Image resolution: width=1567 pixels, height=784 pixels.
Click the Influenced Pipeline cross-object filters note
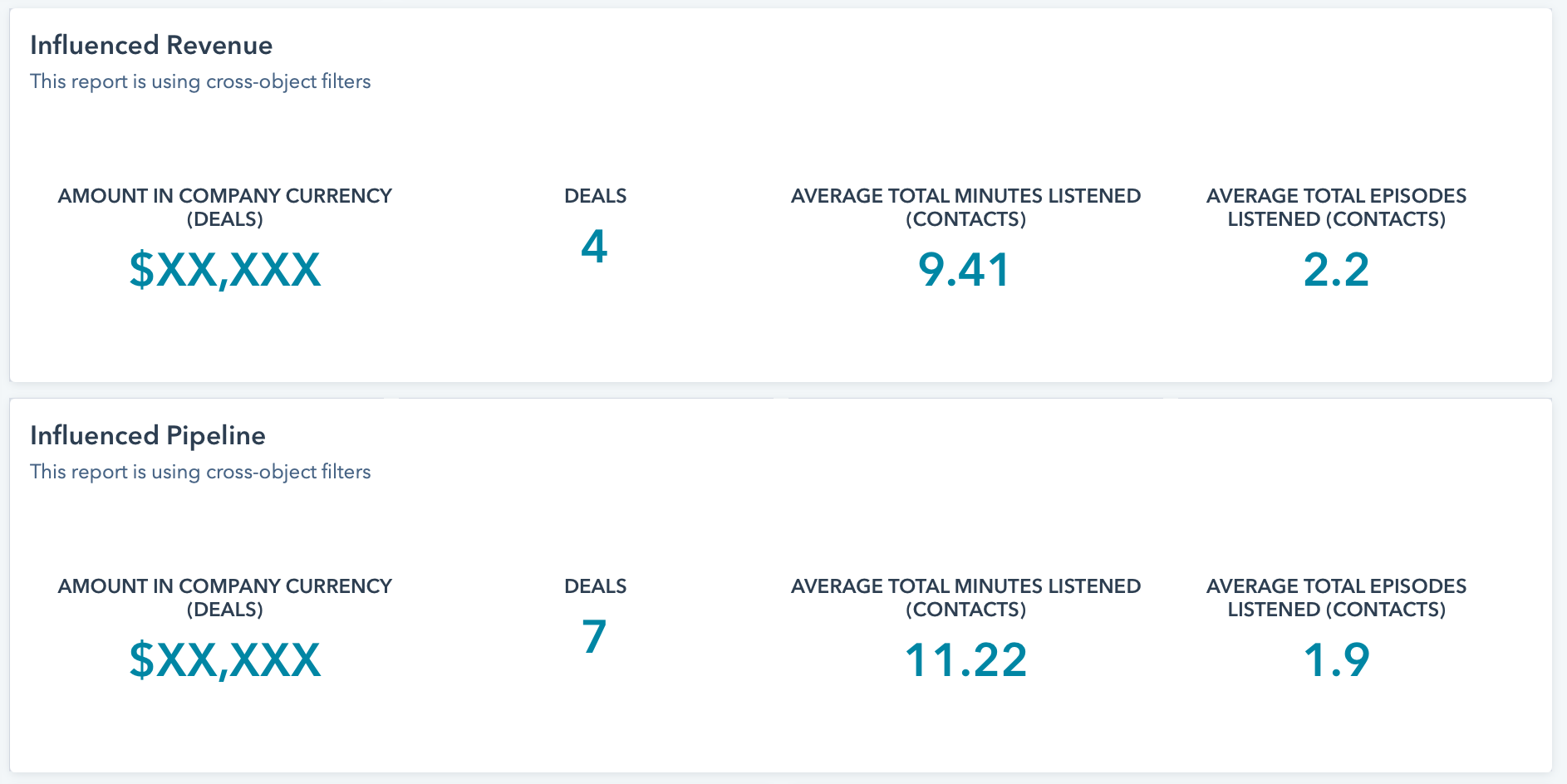pos(200,472)
